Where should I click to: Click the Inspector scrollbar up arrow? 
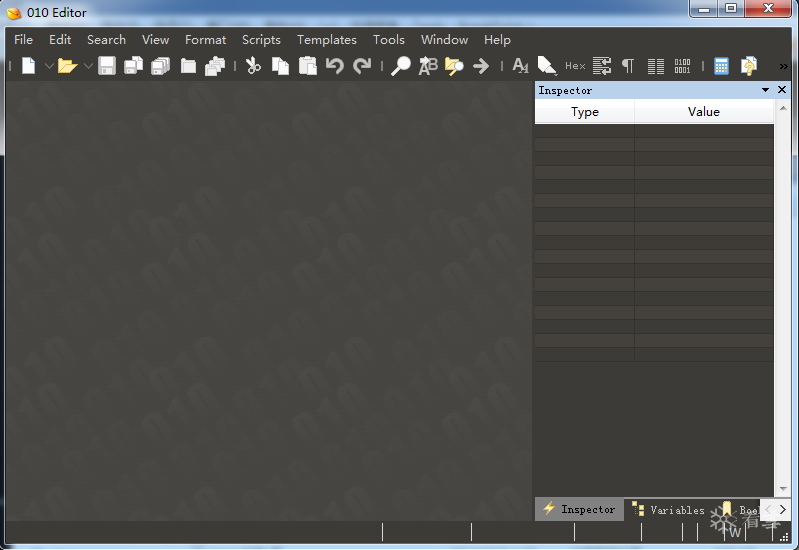point(783,108)
